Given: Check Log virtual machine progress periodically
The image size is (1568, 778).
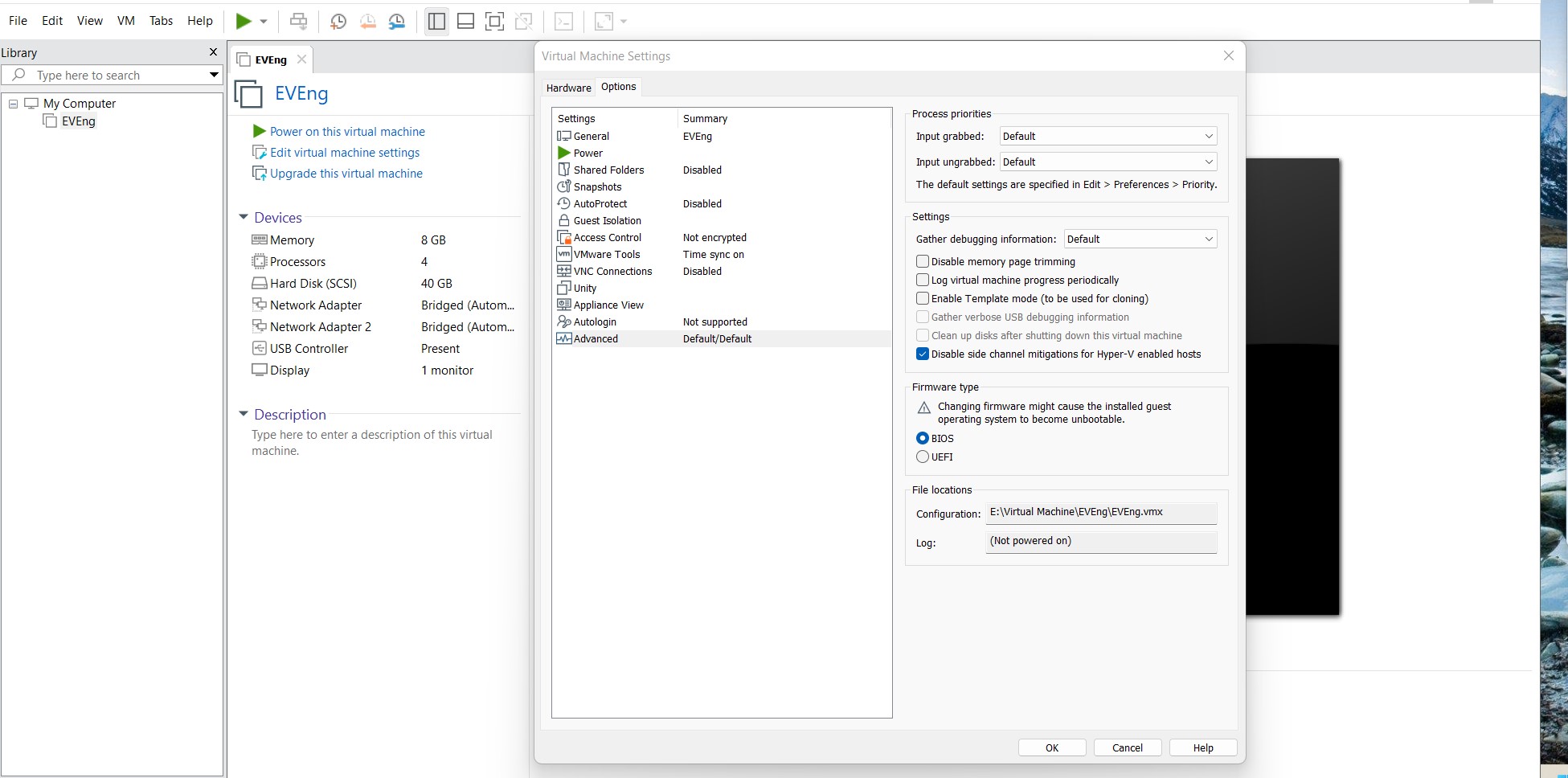Looking at the screenshot, I should (923, 280).
